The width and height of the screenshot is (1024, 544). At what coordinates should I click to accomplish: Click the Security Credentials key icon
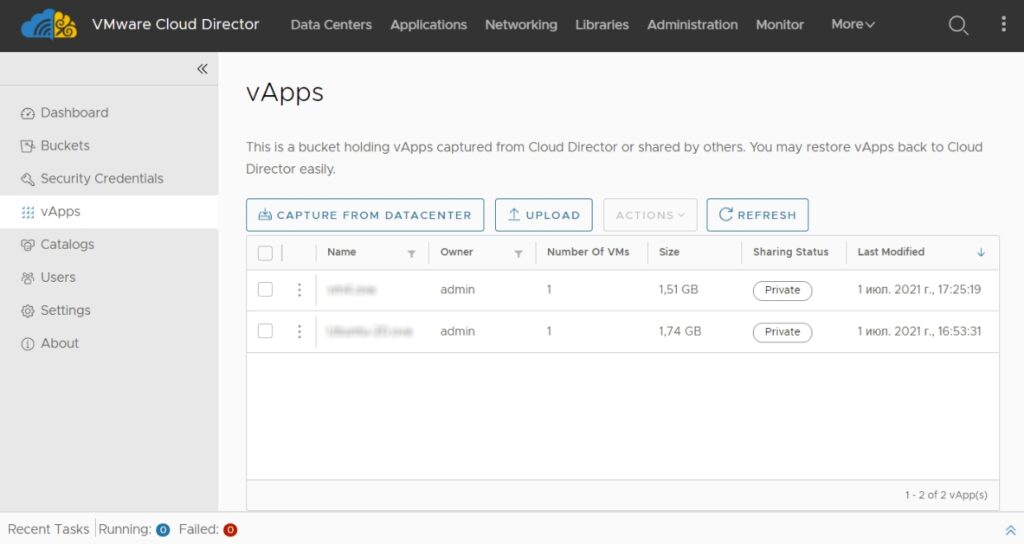(27, 179)
